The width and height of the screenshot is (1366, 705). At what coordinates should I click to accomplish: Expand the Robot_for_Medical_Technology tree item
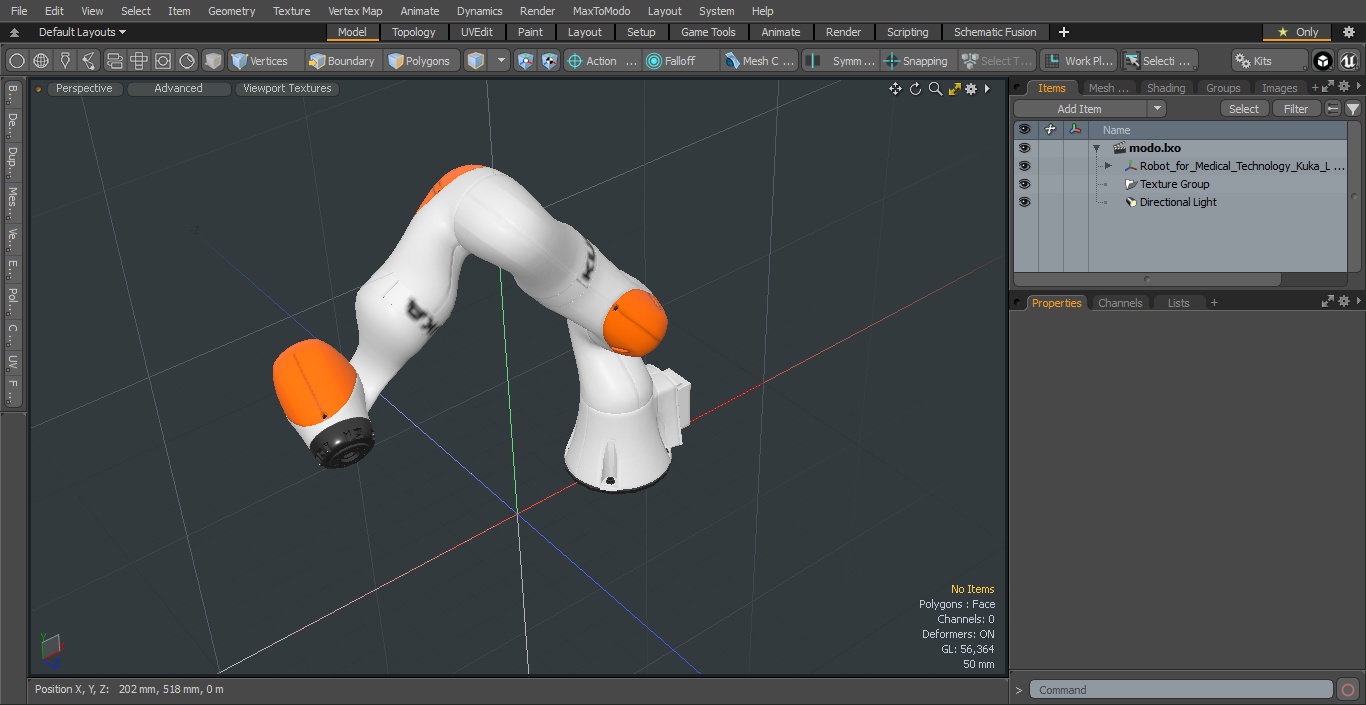(1108, 166)
